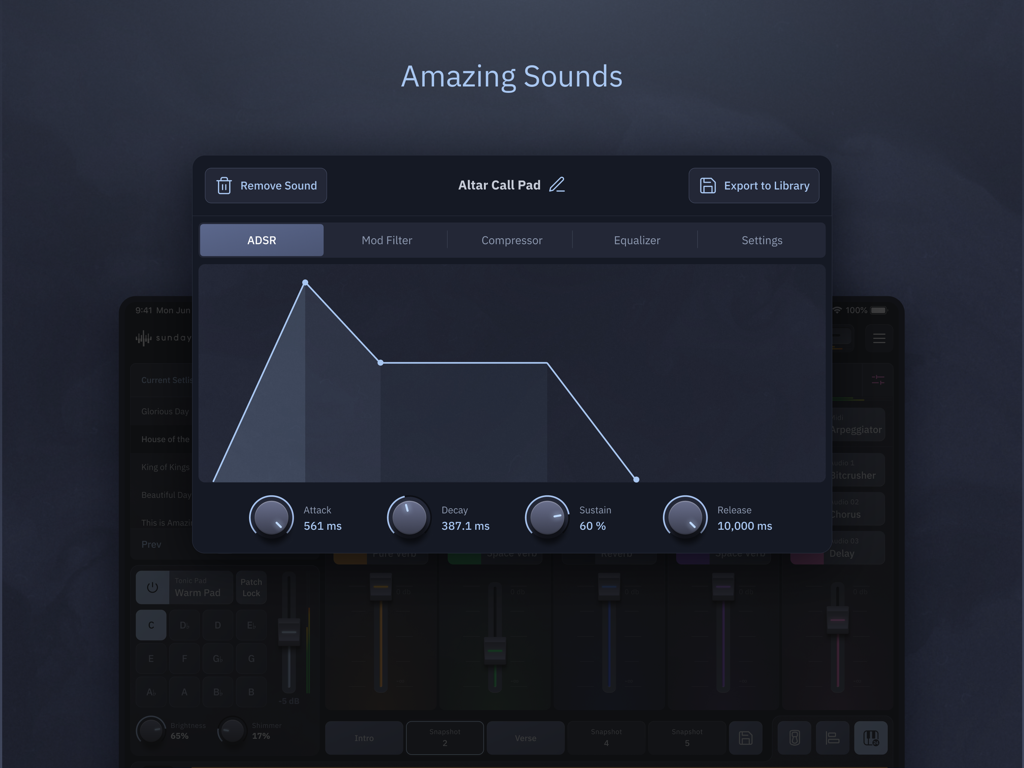Open the hamburger menu in the top right
This screenshot has height=768, width=1024.
click(879, 338)
